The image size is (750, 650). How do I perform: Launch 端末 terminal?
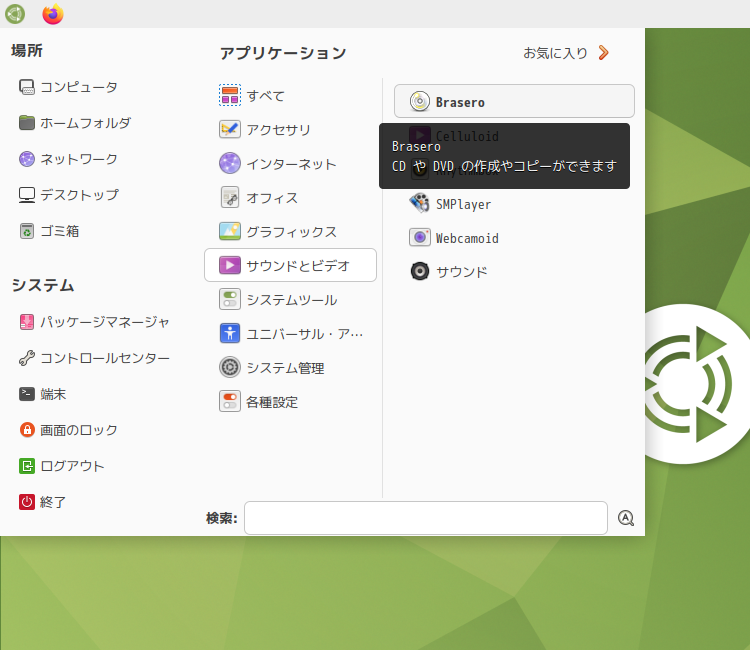pyautogui.click(x=43, y=394)
